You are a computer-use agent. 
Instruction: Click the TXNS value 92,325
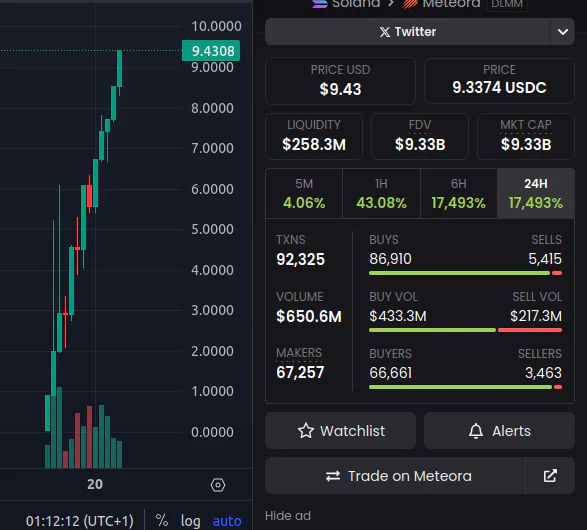(300, 259)
